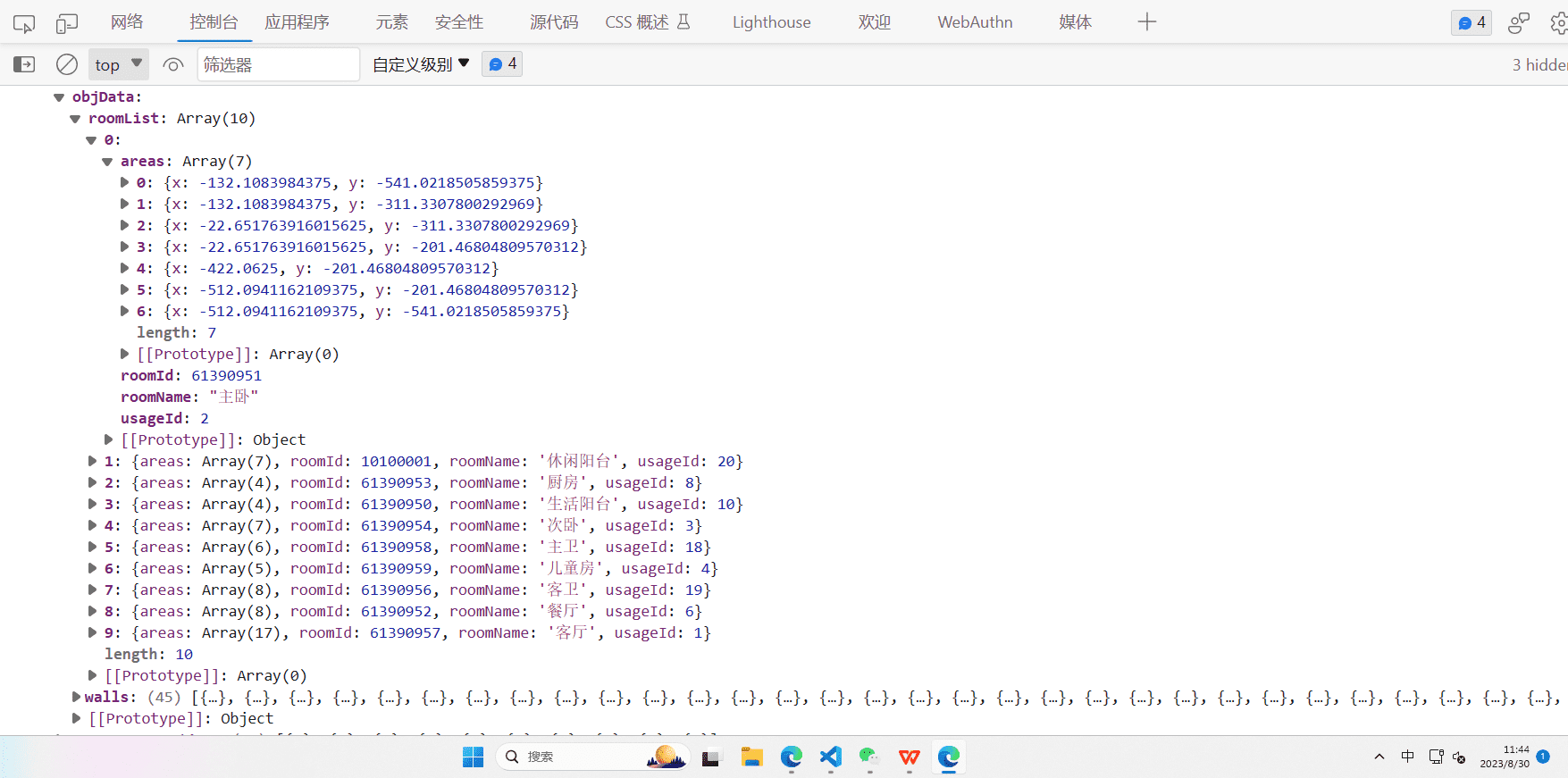Expand room 9 客厅 entry
The height and width of the screenshot is (778, 1568).
[92, 632]
